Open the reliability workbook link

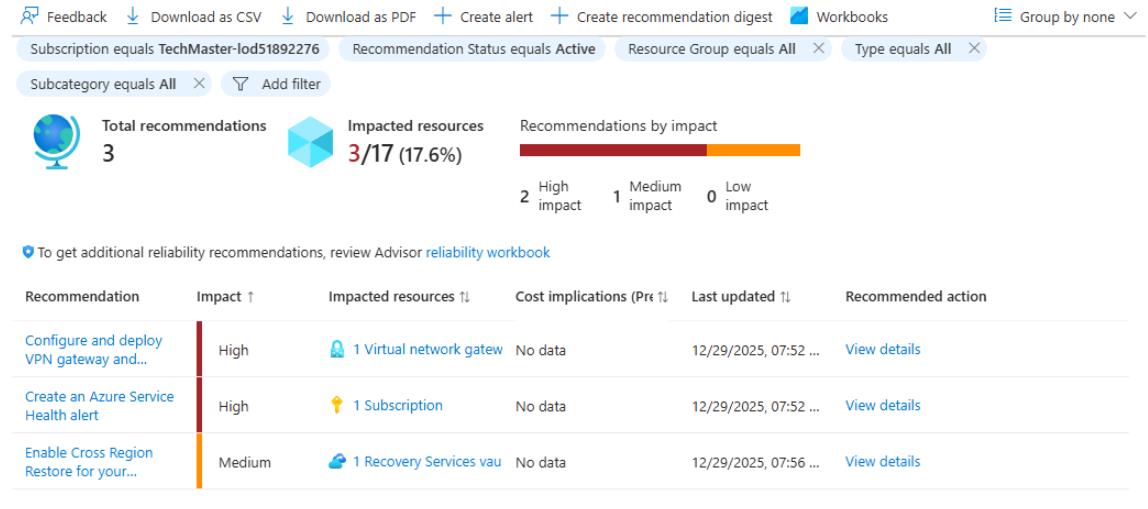pyautogui.click(x=488, y=253)
